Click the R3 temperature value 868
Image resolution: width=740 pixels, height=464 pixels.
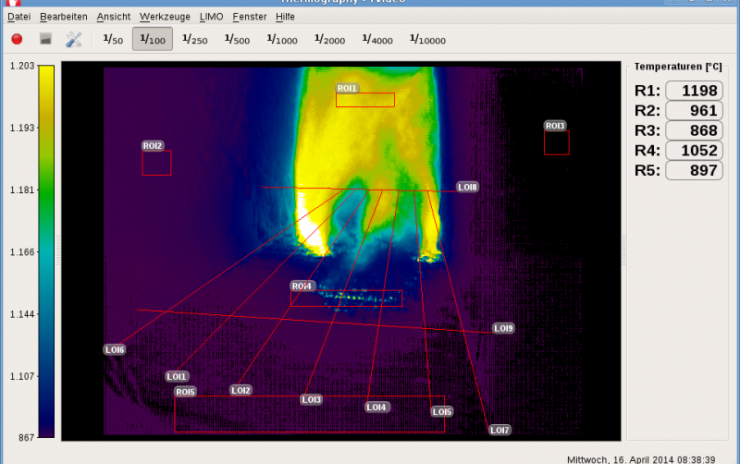point(694,130)
